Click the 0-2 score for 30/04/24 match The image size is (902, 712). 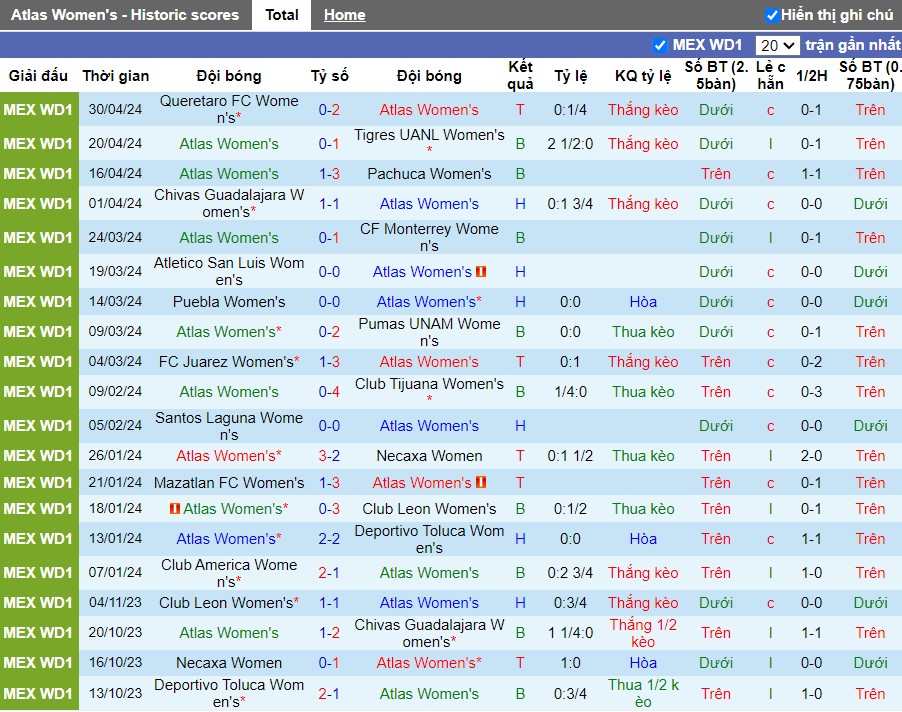(x=329, y=110)
